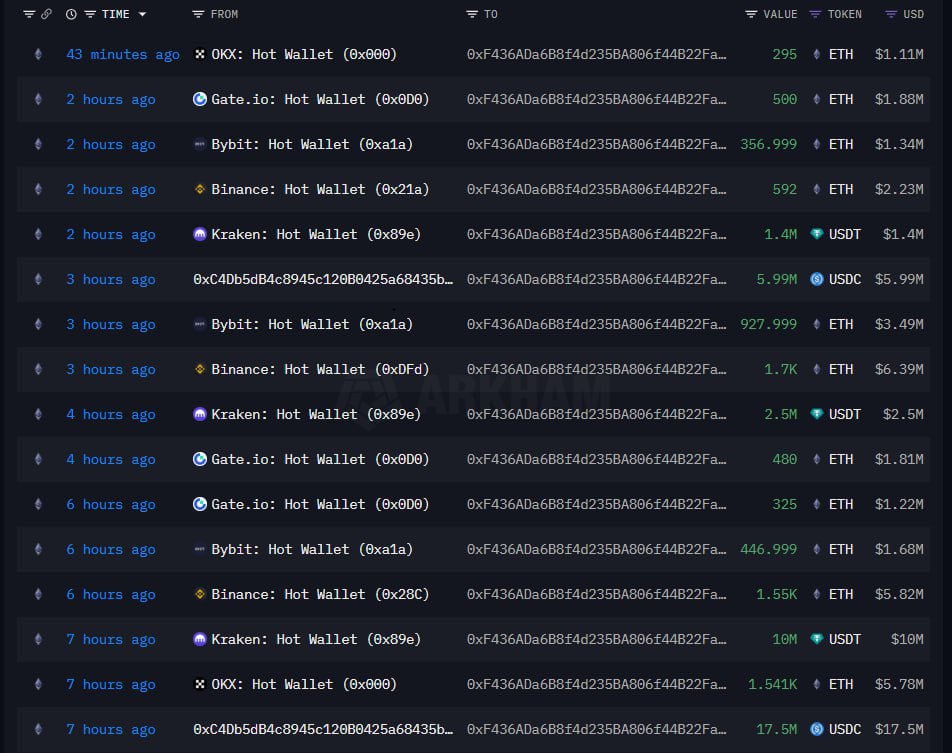952x753 pixels.
Task: Open the TIME column filter icon
Action: 90,14
